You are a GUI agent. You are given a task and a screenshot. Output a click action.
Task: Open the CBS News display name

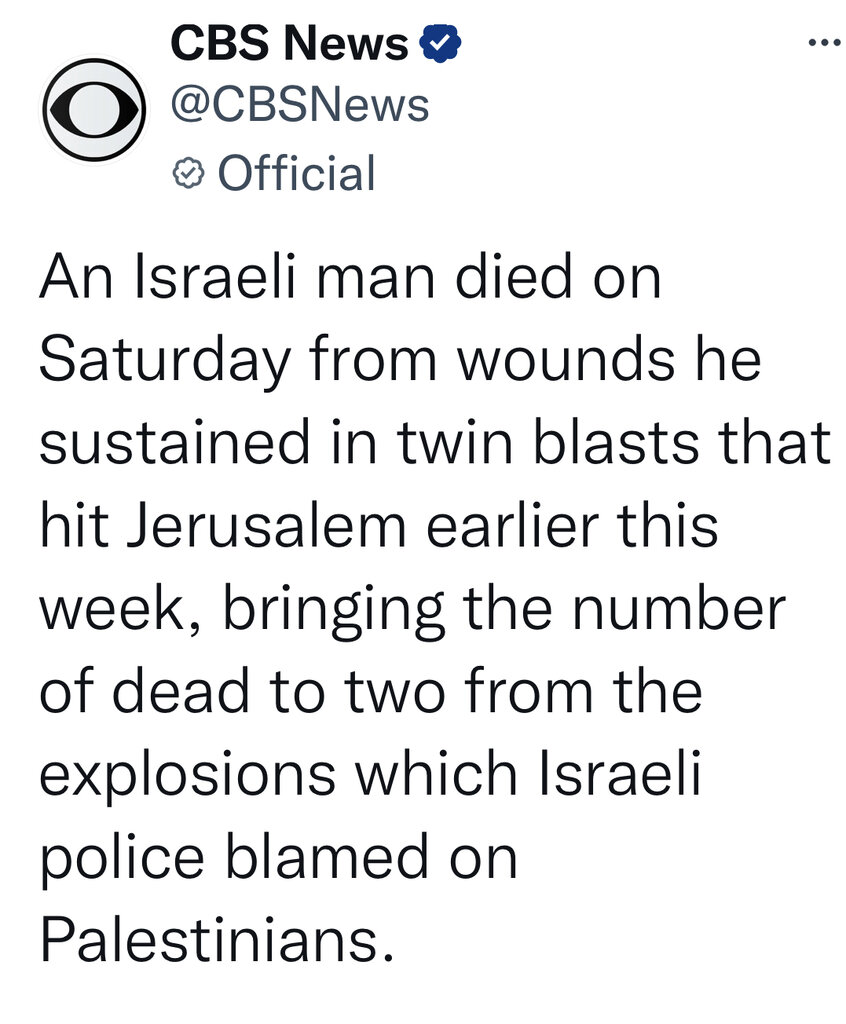tap(289, 43)
